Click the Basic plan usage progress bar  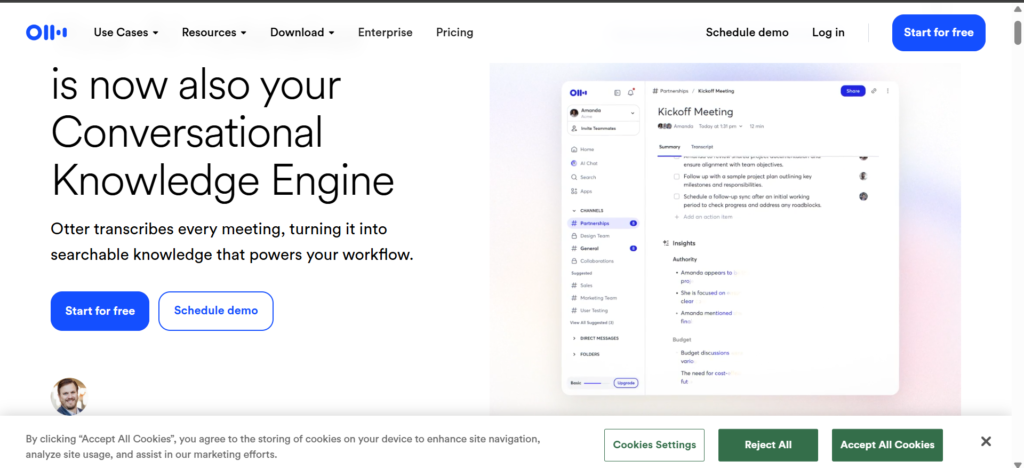pos(598,383)
